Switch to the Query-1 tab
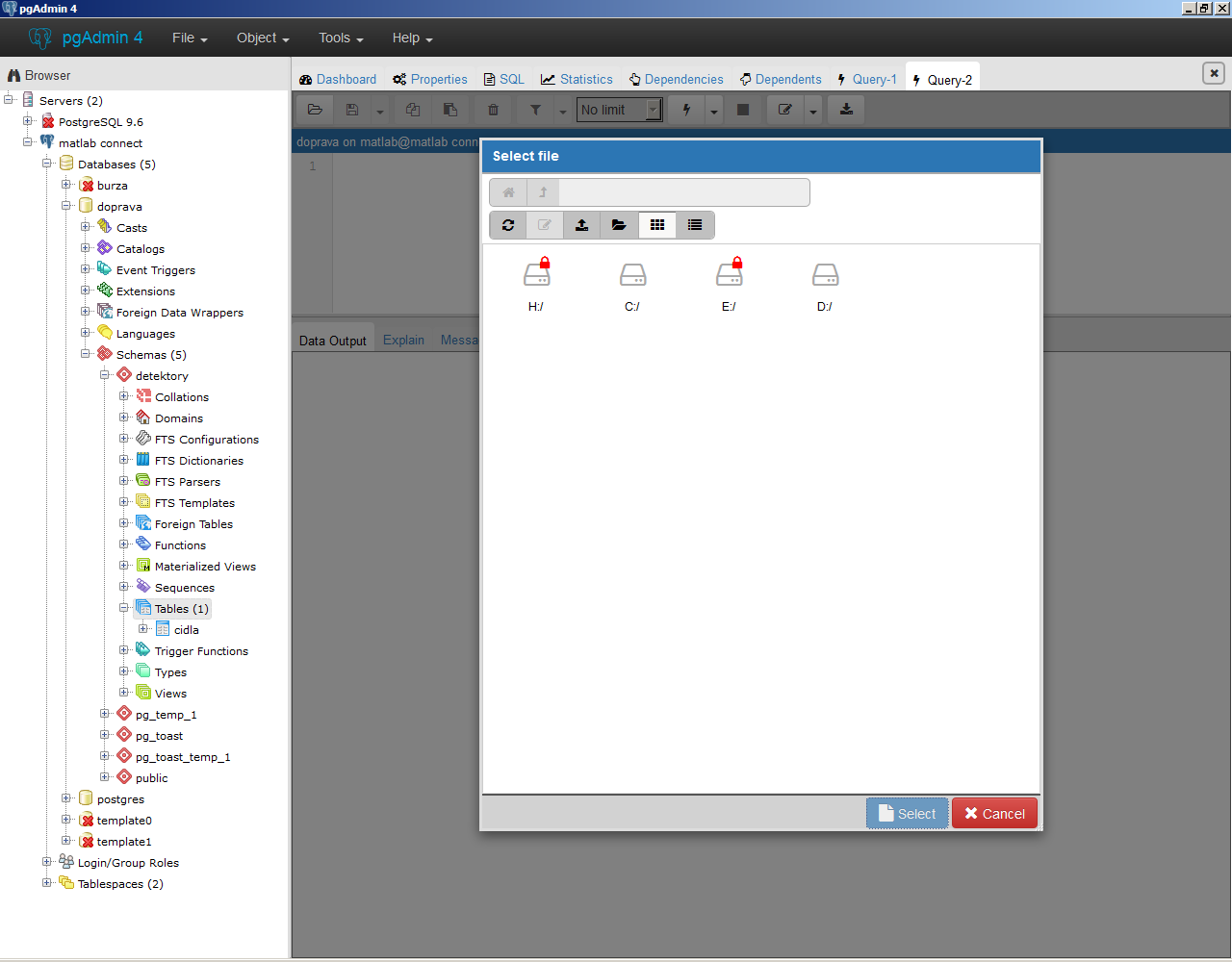 pyautogui.click(x=867, y=79)
